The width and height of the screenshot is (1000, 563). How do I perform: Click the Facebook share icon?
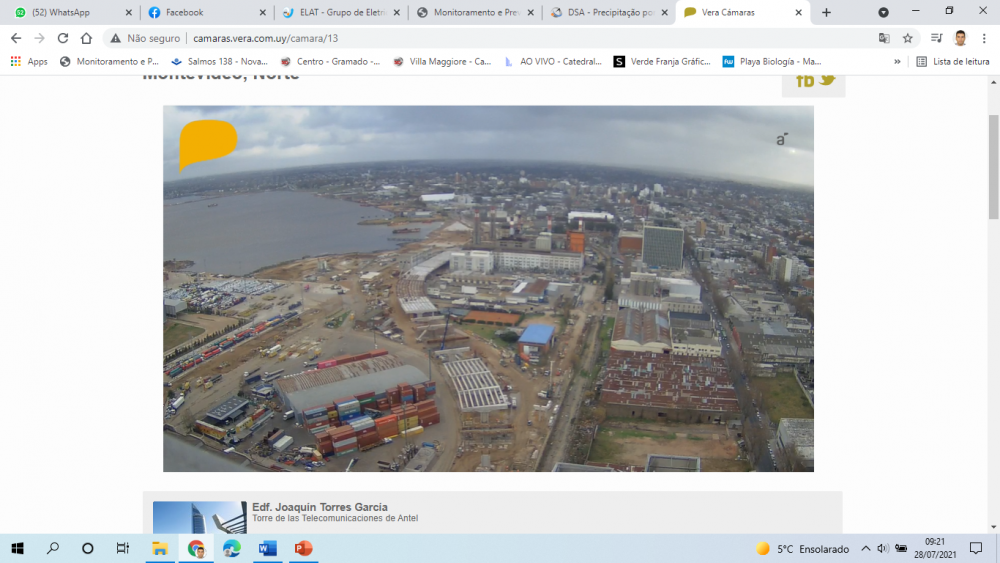coord(804,80)
